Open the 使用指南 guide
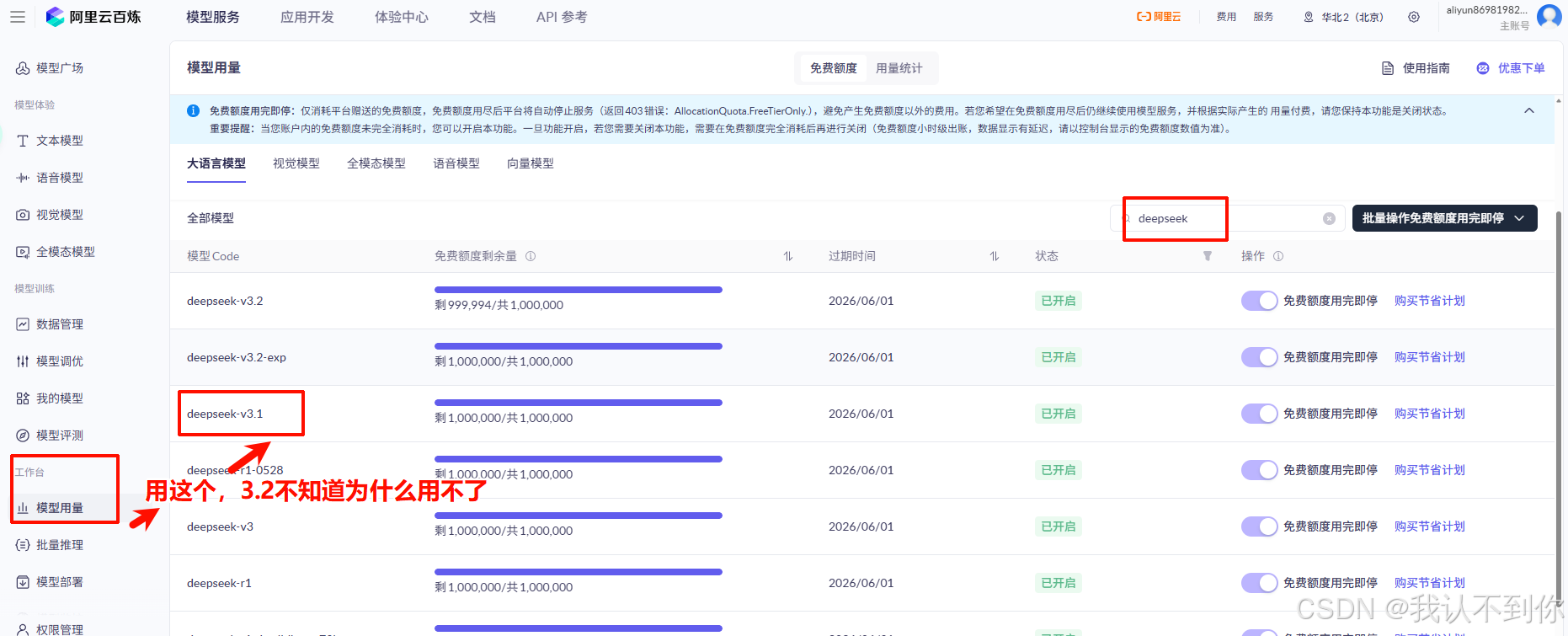Viewport: 1568px width, 636px height. (1416, 68)
